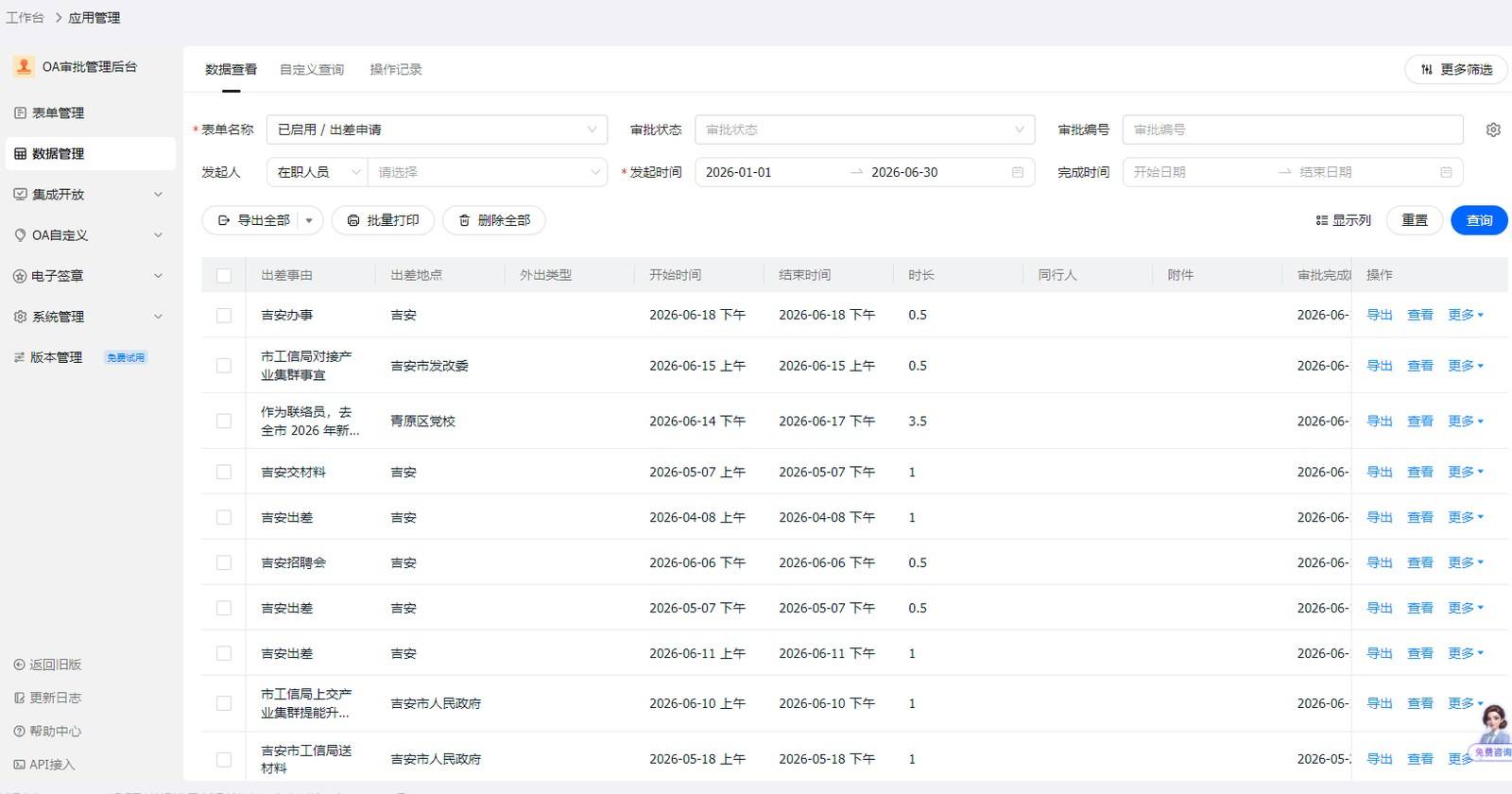Switch to 自定义查询 tab
Image resolution: width=1512 pixels, height=794 pixels.
point(312,69)
